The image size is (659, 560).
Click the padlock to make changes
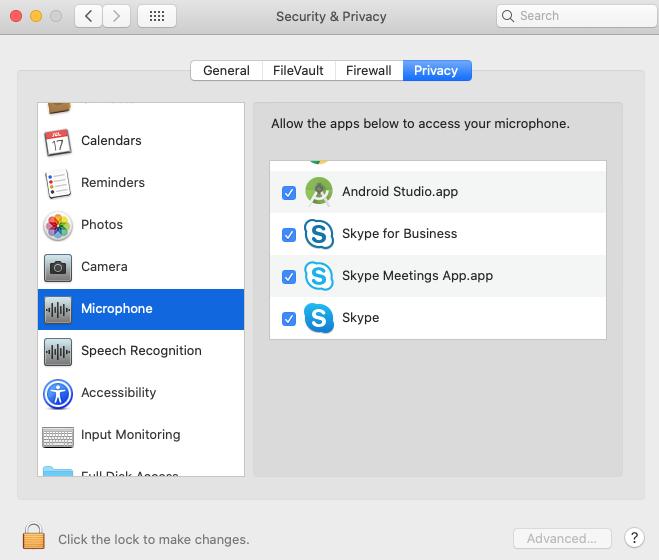(x=34, y=536)
